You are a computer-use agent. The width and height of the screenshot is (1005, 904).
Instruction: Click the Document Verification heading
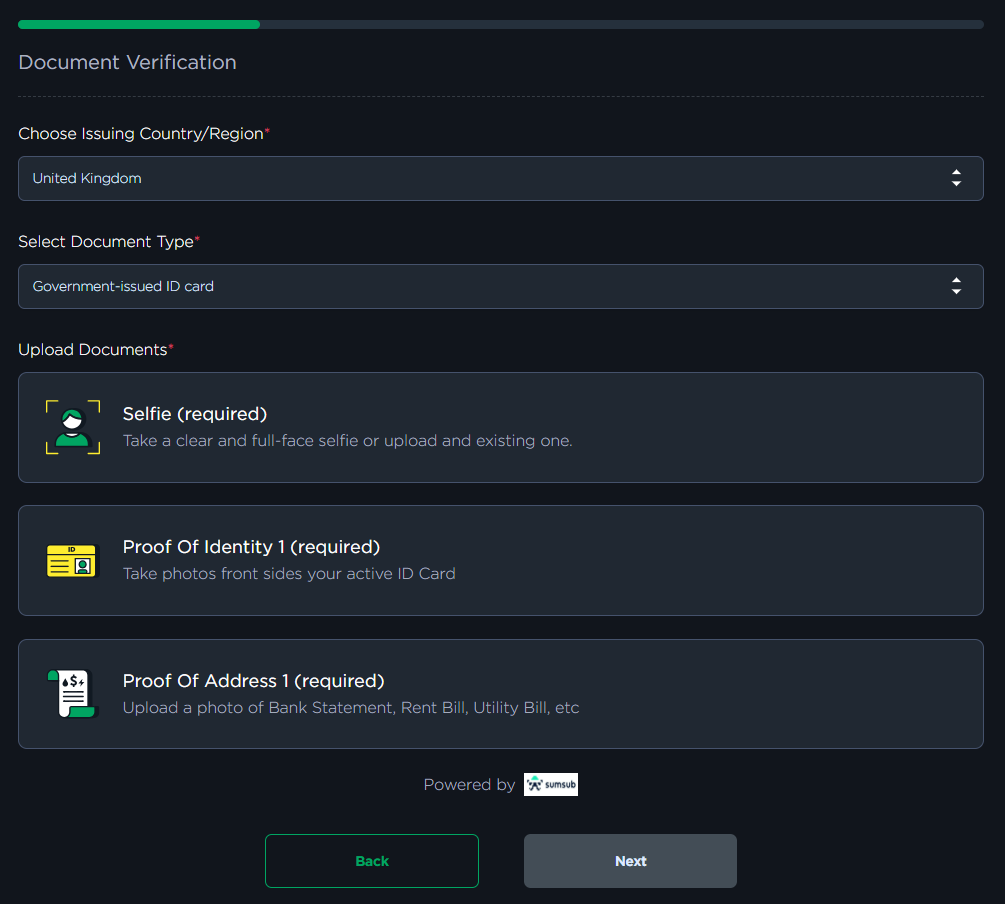pyautogui.click(x=127, y=62)
